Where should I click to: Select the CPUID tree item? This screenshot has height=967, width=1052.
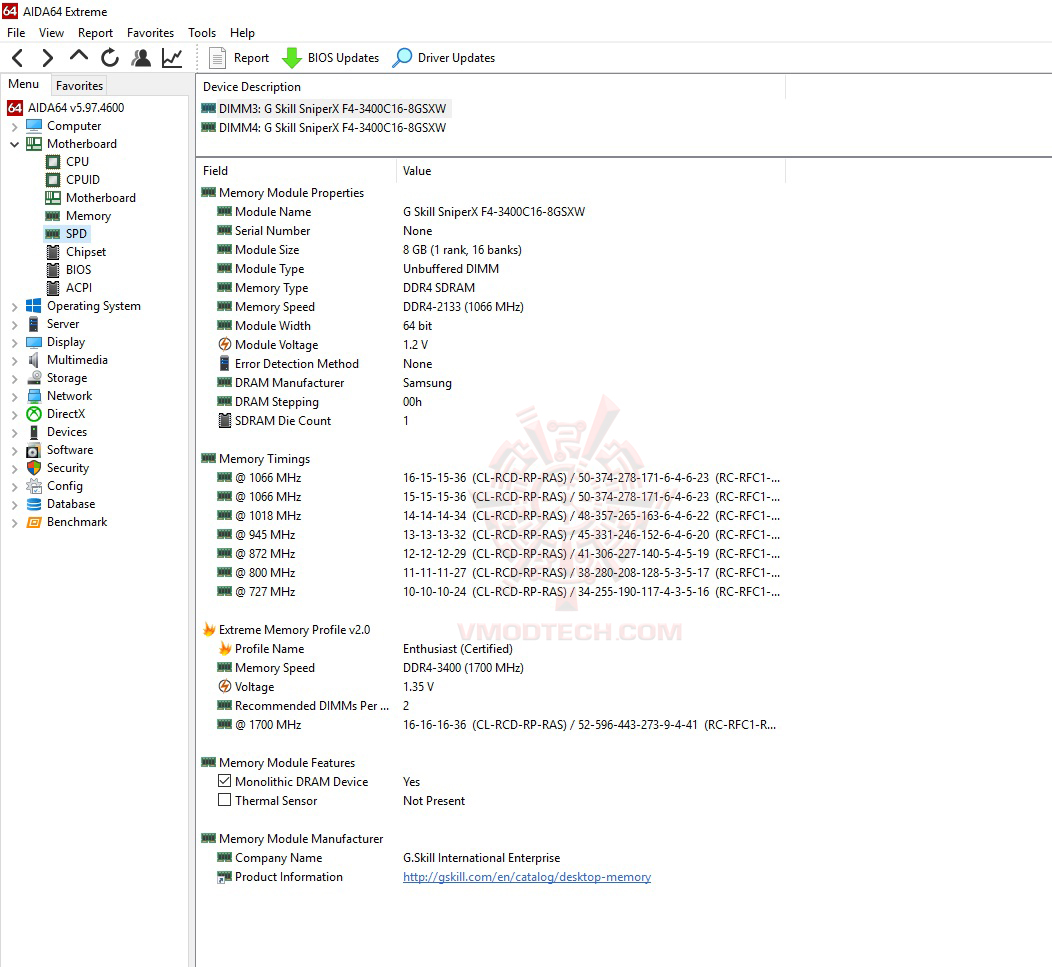pyautogui.click(x=72, y=180)
